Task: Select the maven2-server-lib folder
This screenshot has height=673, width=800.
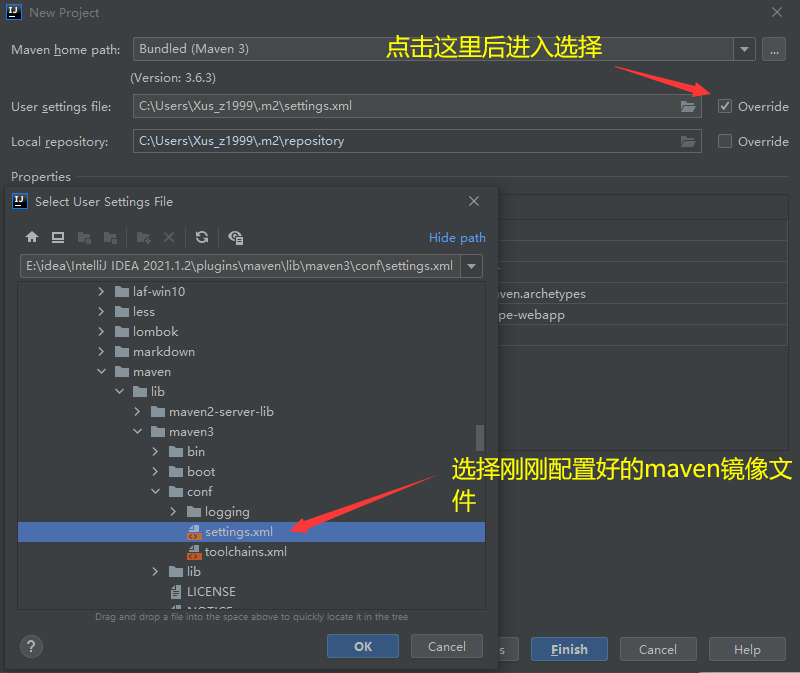Action: (221, 412)
